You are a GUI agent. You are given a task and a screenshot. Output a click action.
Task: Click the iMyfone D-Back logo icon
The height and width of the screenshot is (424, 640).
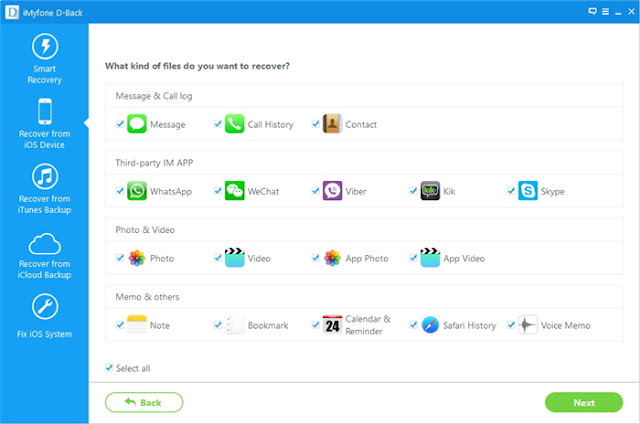click(x=12, y=12)
